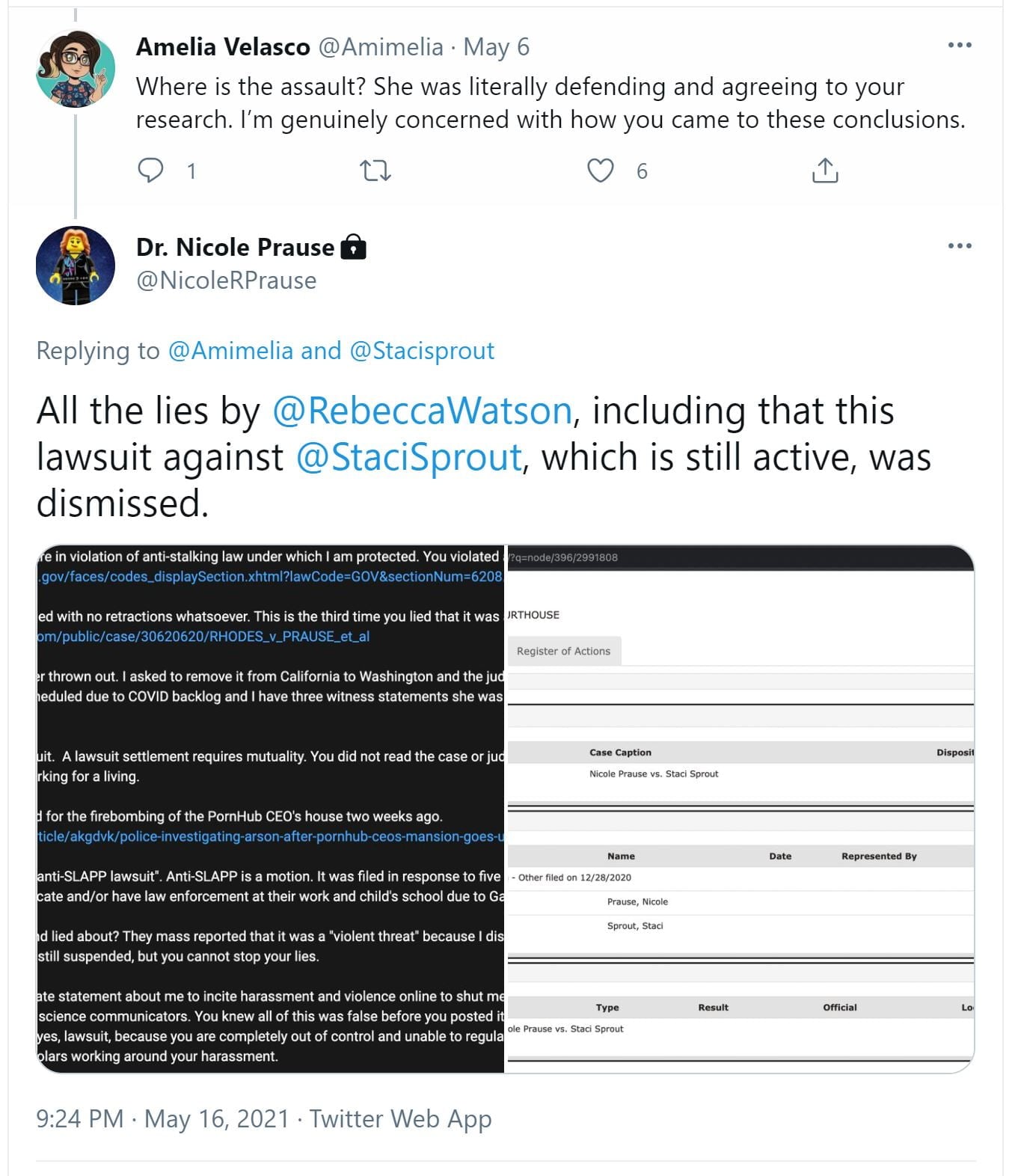Open the left dark-text screenshot image
Screen dimensions: 1015x1176
(x=271, y=809)
